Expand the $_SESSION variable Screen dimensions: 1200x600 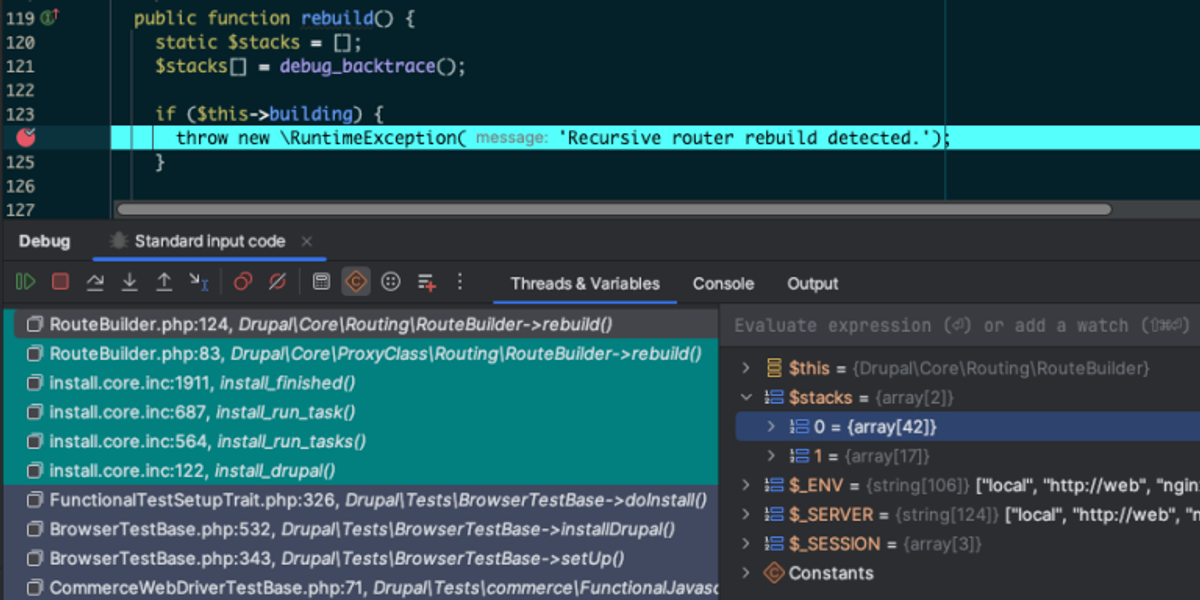(745, 544)
